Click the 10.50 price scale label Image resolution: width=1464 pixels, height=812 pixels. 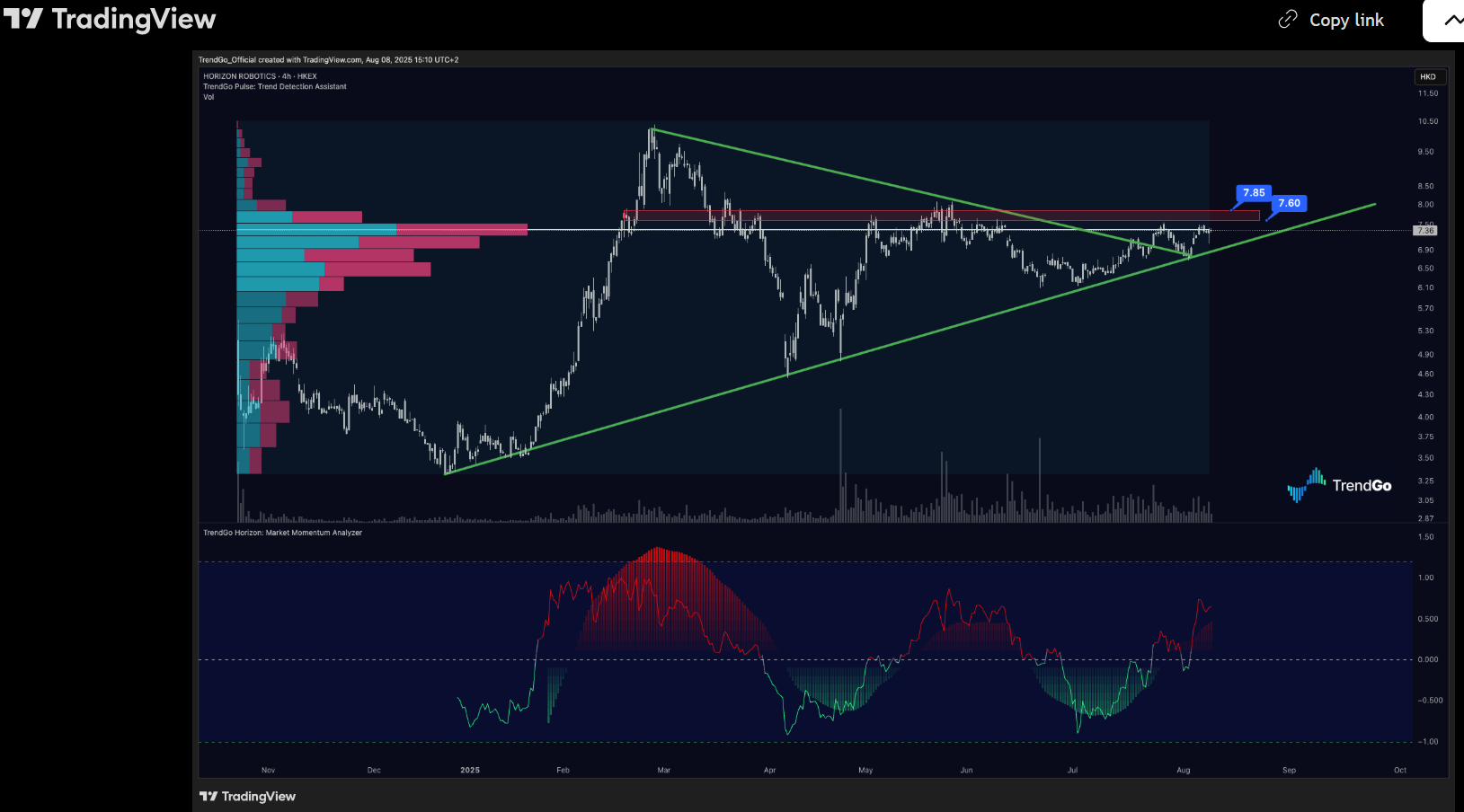pos(1427,121)
